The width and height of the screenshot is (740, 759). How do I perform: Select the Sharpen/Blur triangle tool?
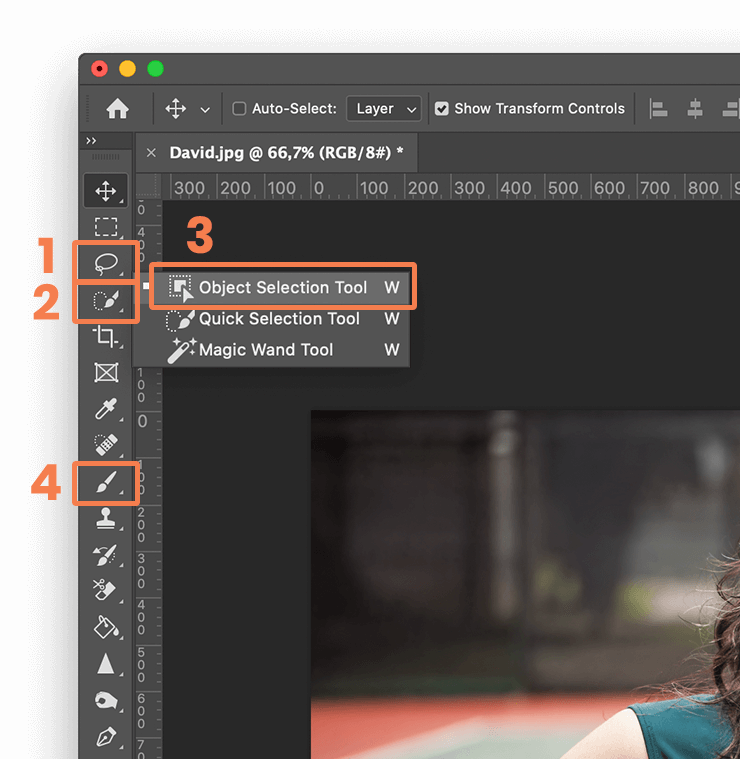click(106, 664)
